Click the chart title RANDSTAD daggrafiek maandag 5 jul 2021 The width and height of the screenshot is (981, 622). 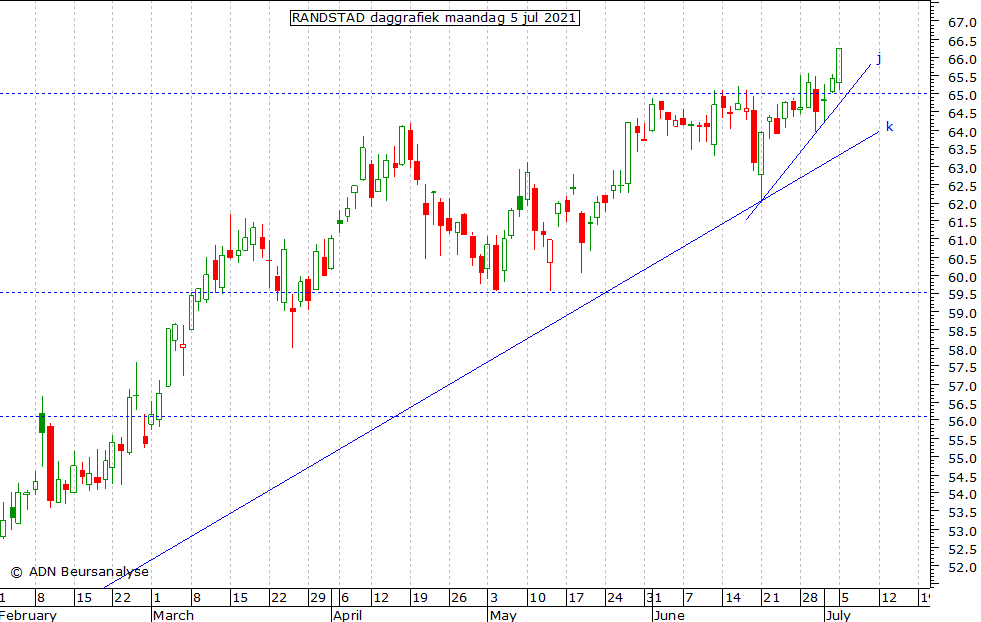[434, 18]
